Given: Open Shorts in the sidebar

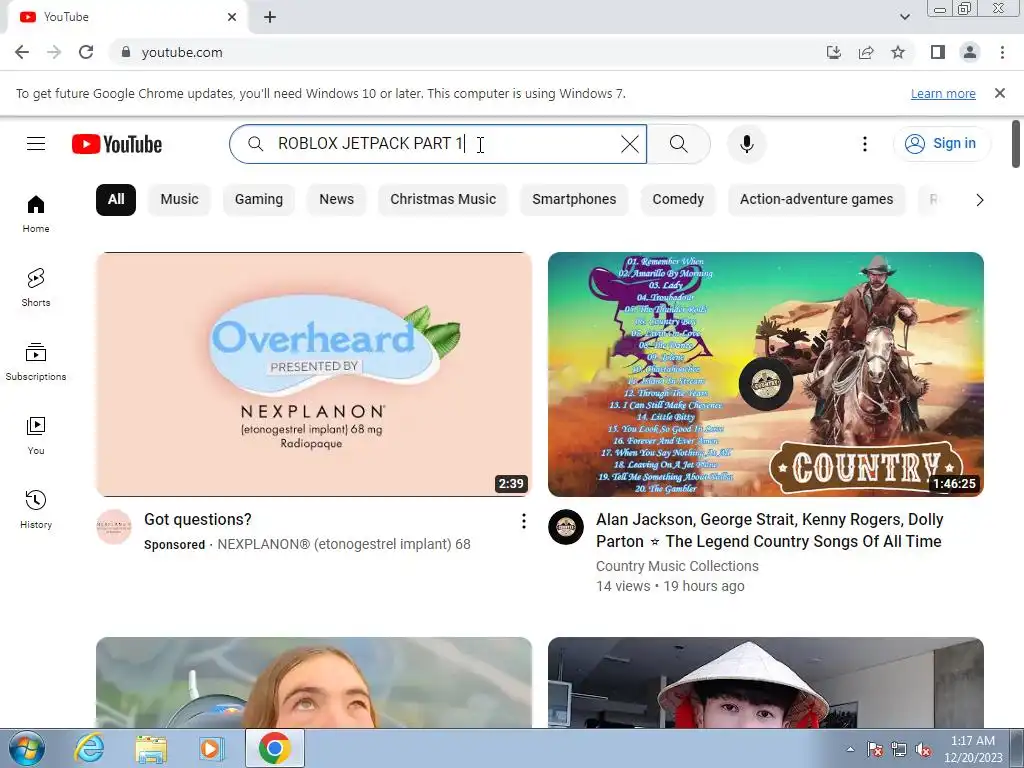Looking at the screenshot, I should (x=36, y=287).
